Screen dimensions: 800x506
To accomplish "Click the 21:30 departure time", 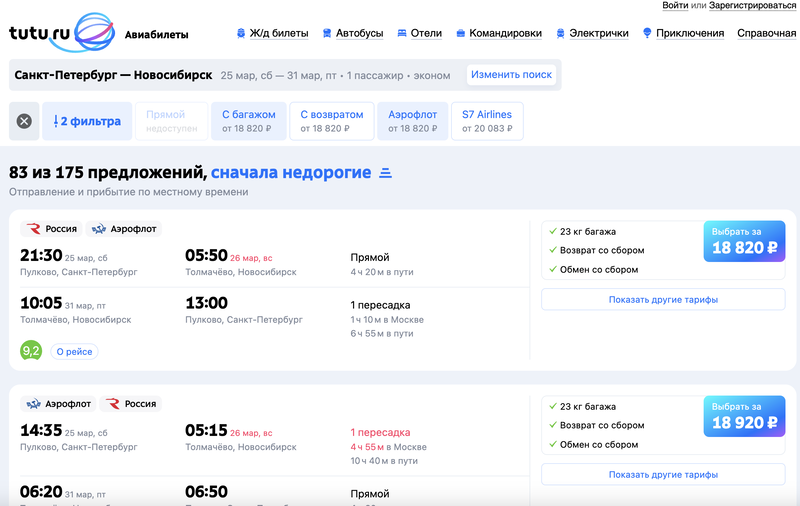I will [41, 256].
